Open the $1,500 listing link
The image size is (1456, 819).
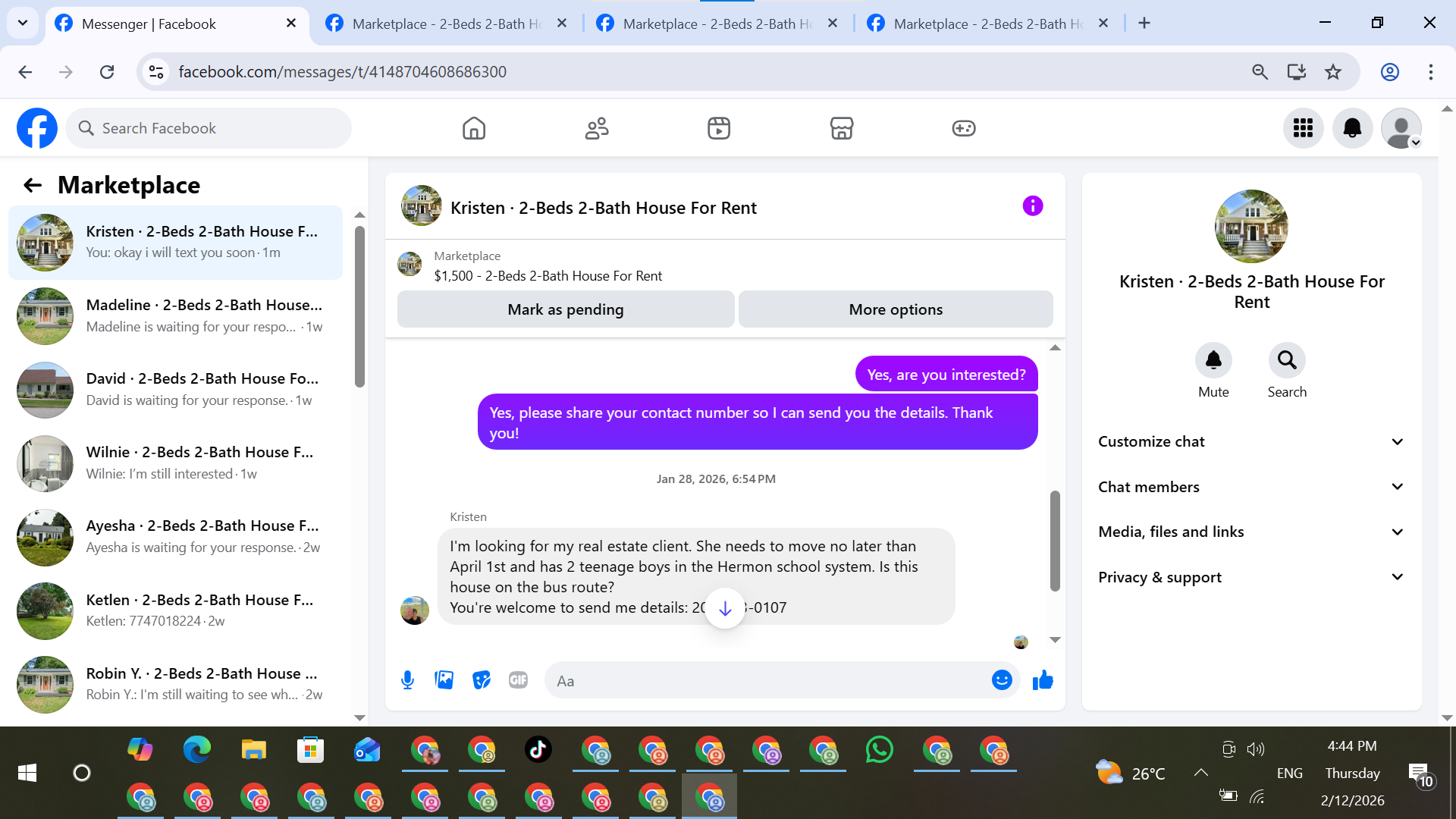[x=548, y=276]
